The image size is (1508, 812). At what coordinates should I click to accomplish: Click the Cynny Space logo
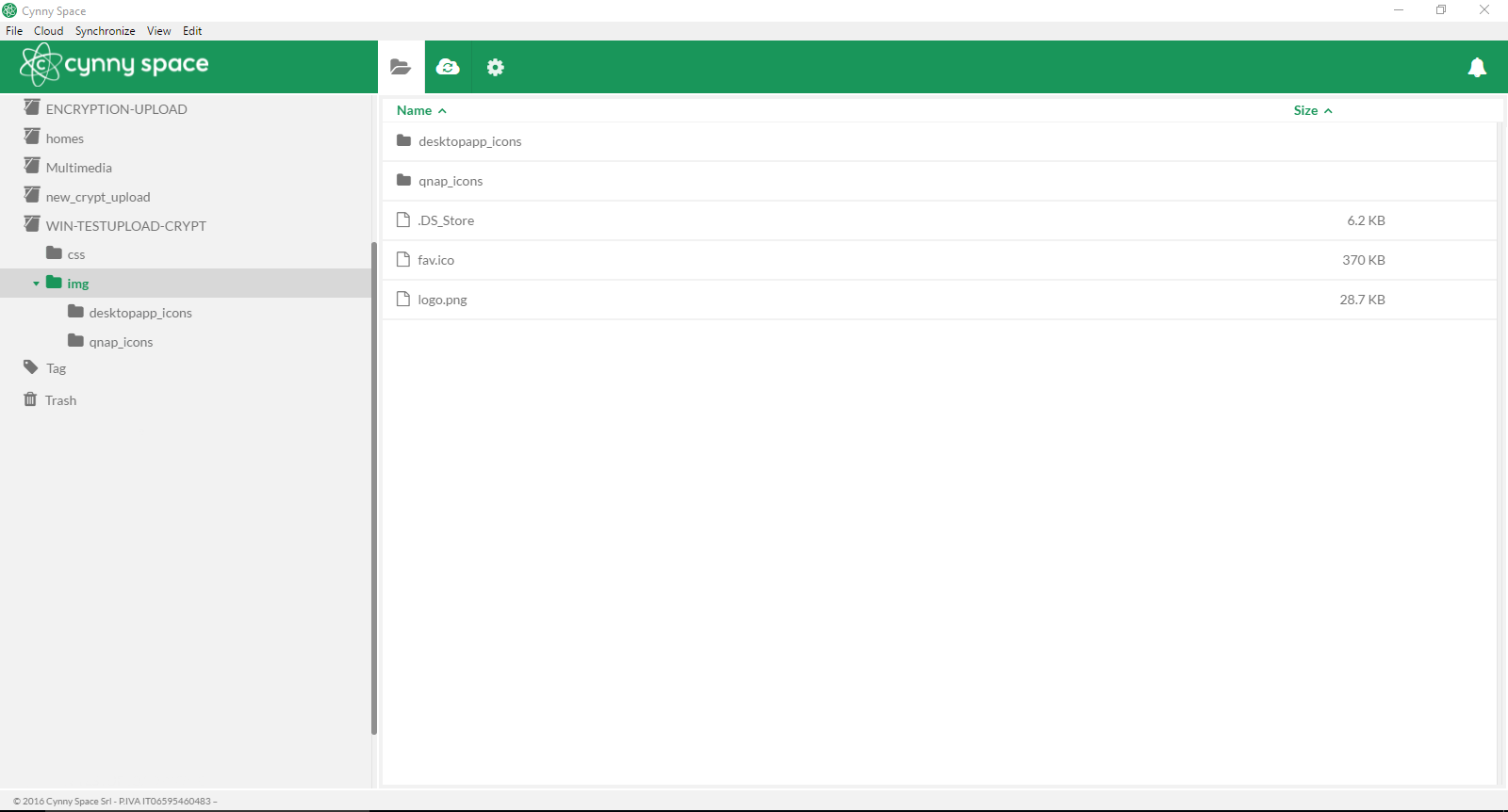click(114, 65)
